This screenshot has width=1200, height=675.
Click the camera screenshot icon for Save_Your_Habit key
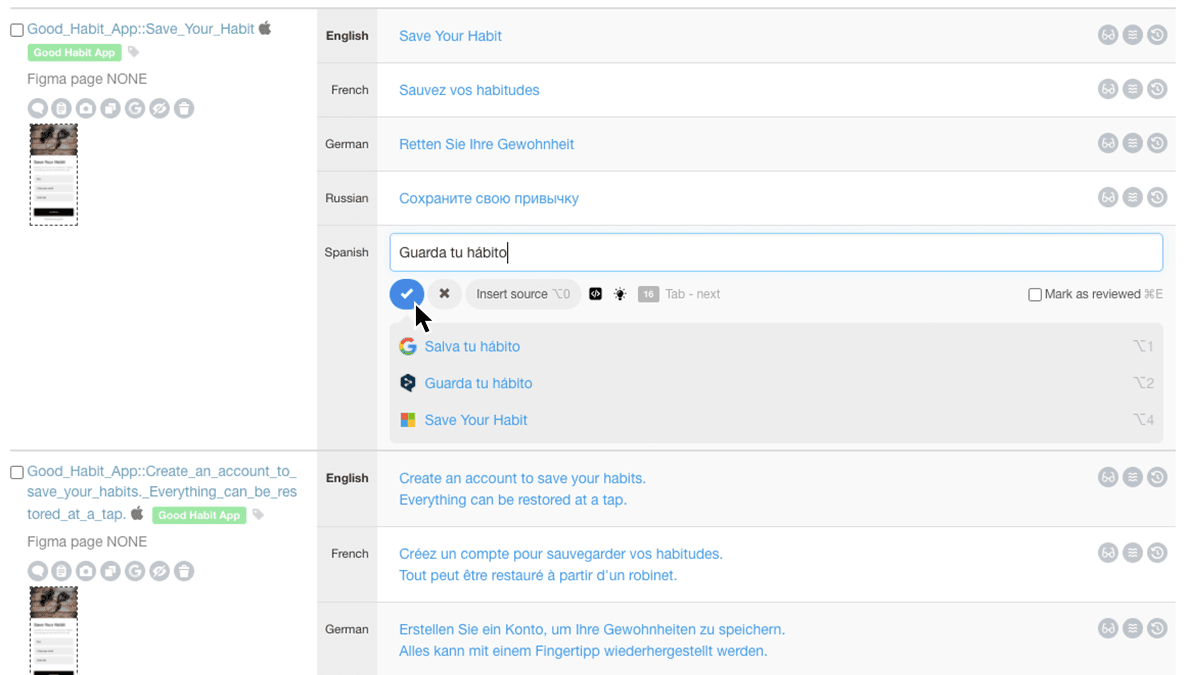tap(86, 108)
